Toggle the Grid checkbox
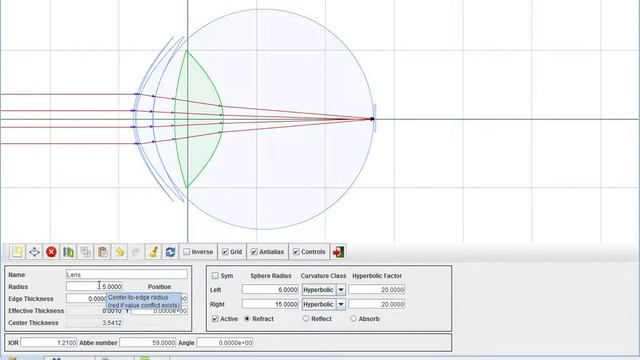 click(225, 252)
